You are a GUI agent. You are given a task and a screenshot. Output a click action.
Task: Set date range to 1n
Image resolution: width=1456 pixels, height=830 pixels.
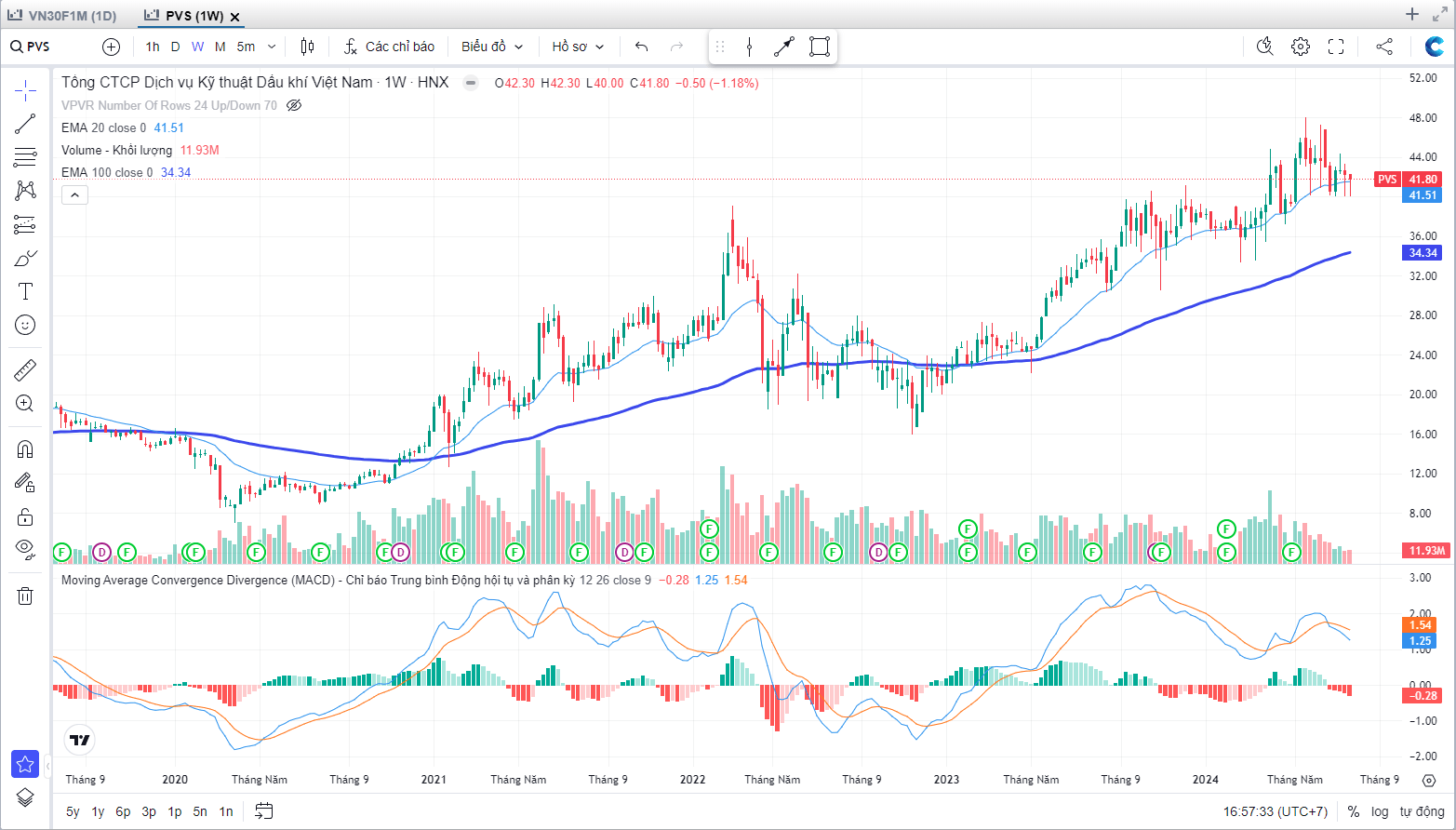pos(226,811)
